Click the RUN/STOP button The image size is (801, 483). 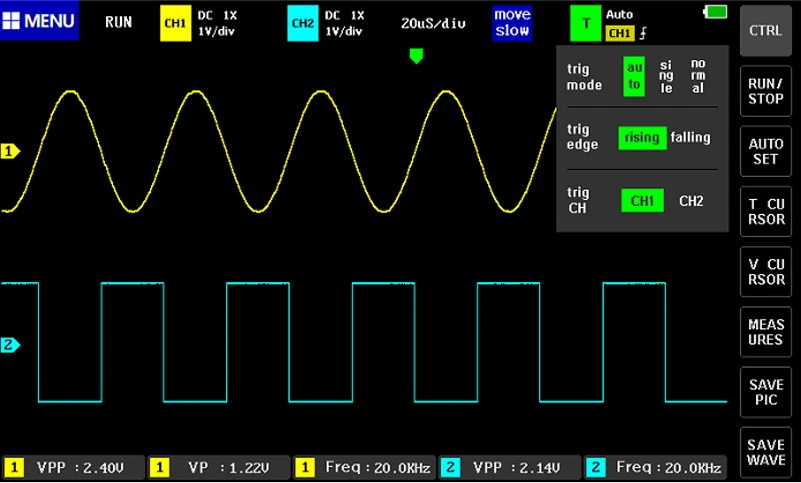(x=765, y=91)
